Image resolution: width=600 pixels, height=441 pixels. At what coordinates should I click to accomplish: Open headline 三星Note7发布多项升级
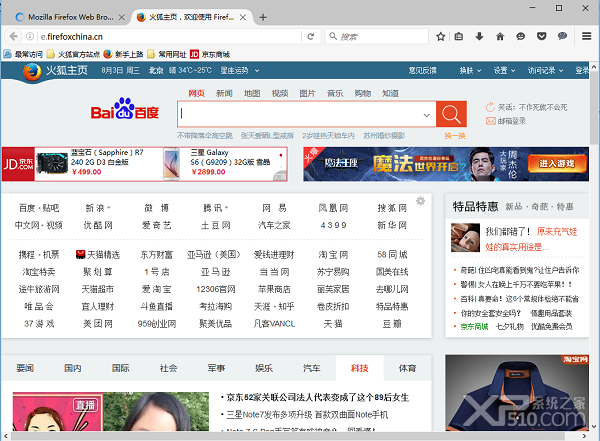coord(307,415)
